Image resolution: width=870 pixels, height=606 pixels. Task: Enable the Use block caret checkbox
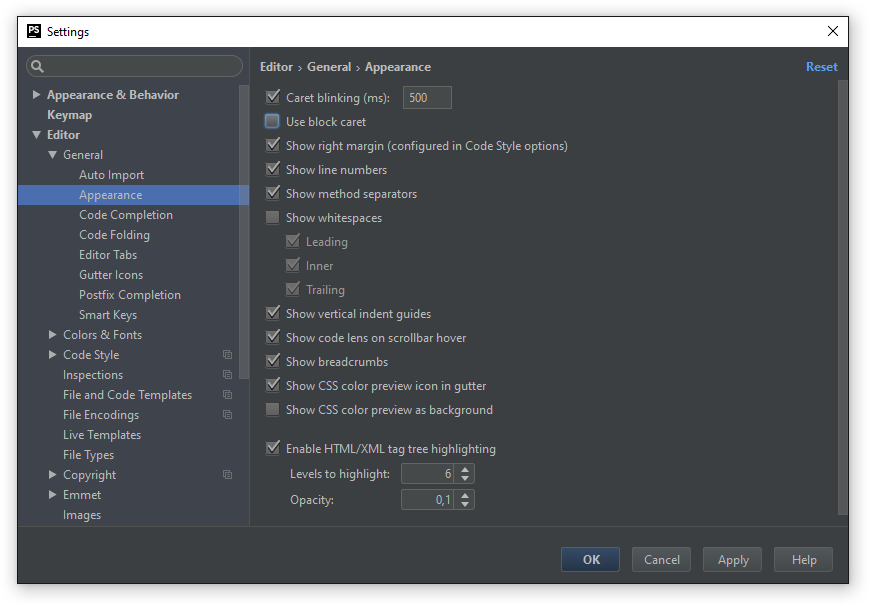[x=272, y=122]
